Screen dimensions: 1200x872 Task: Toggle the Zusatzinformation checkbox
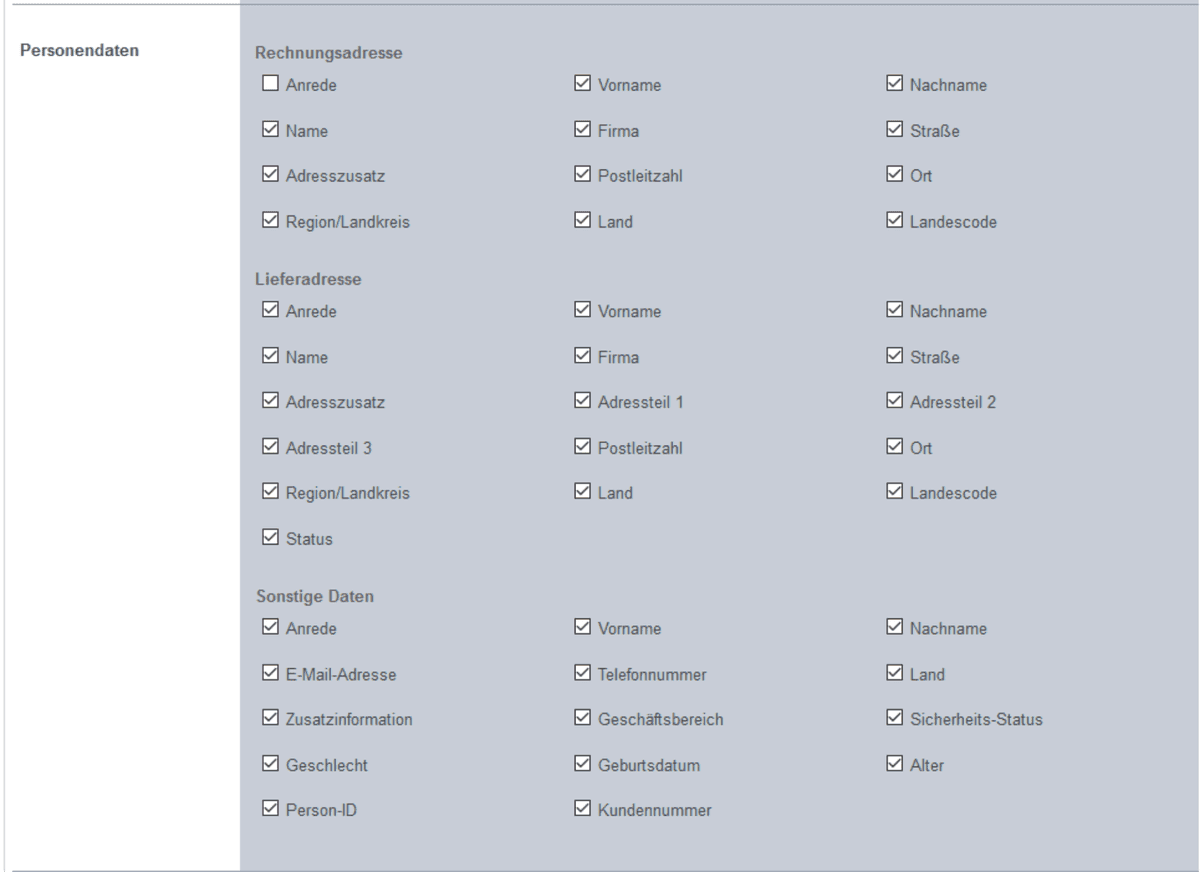click(270, 719)
